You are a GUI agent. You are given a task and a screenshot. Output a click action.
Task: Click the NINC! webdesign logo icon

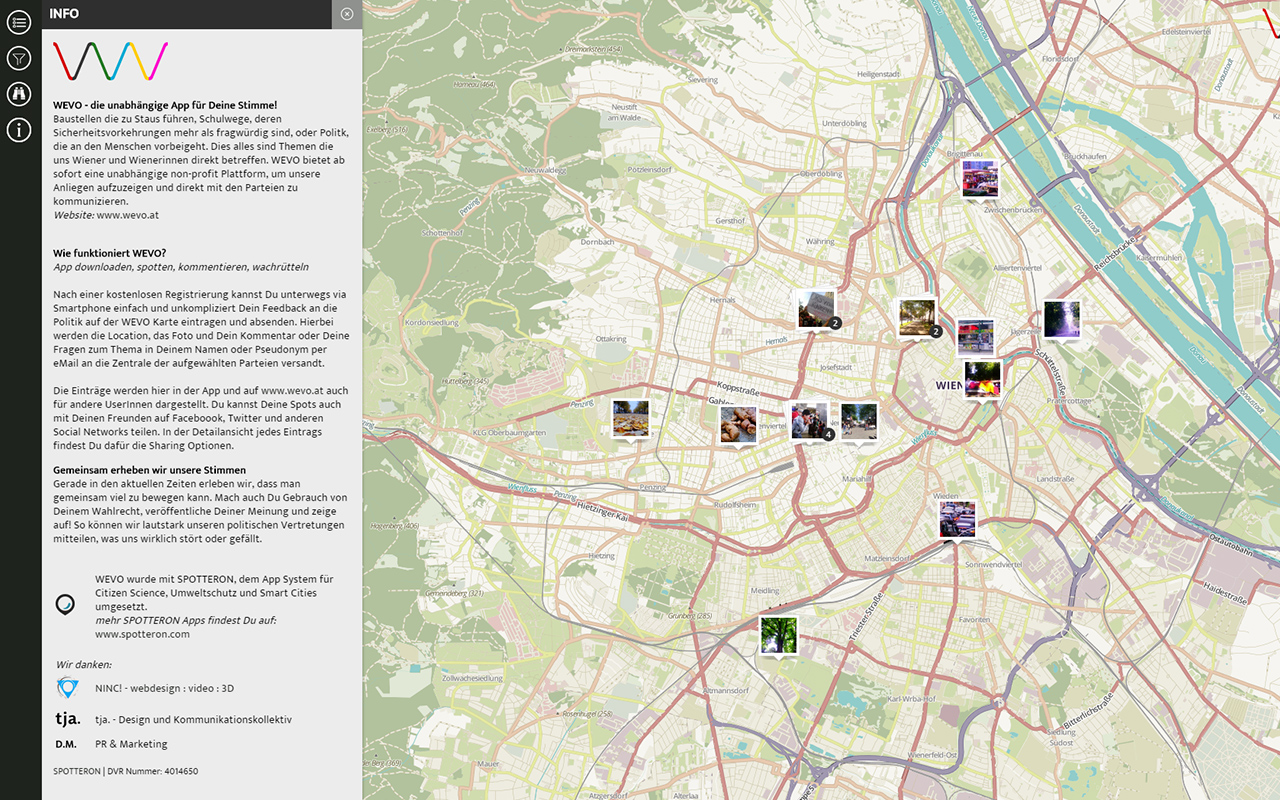click(67, 688)
